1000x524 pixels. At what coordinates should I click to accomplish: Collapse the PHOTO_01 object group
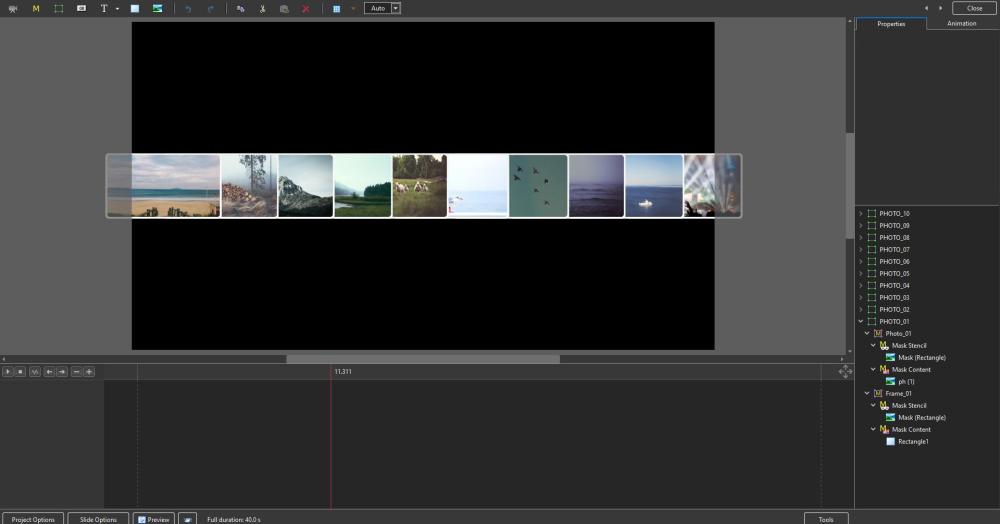860,321
